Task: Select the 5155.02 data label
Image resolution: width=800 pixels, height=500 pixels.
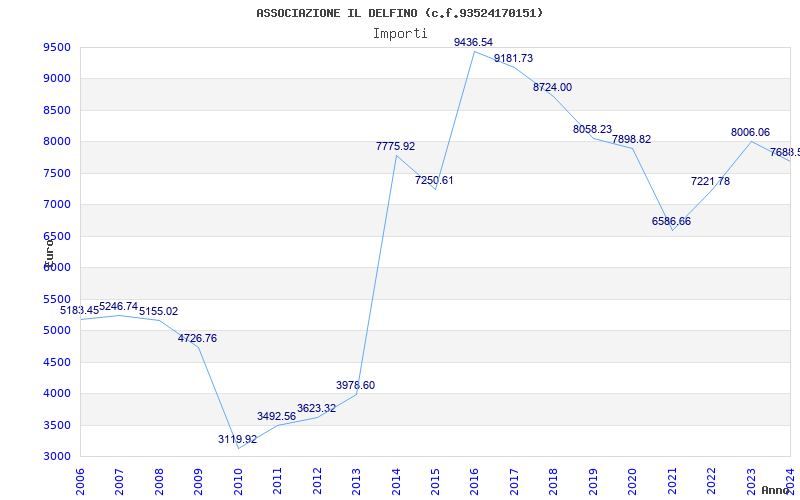Action: coord(159,311)
